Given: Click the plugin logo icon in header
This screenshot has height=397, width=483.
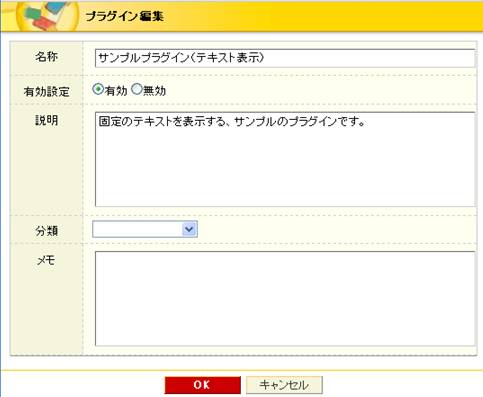Looking at the screenshot, I should pyautogui.click(x=47, y=16).
